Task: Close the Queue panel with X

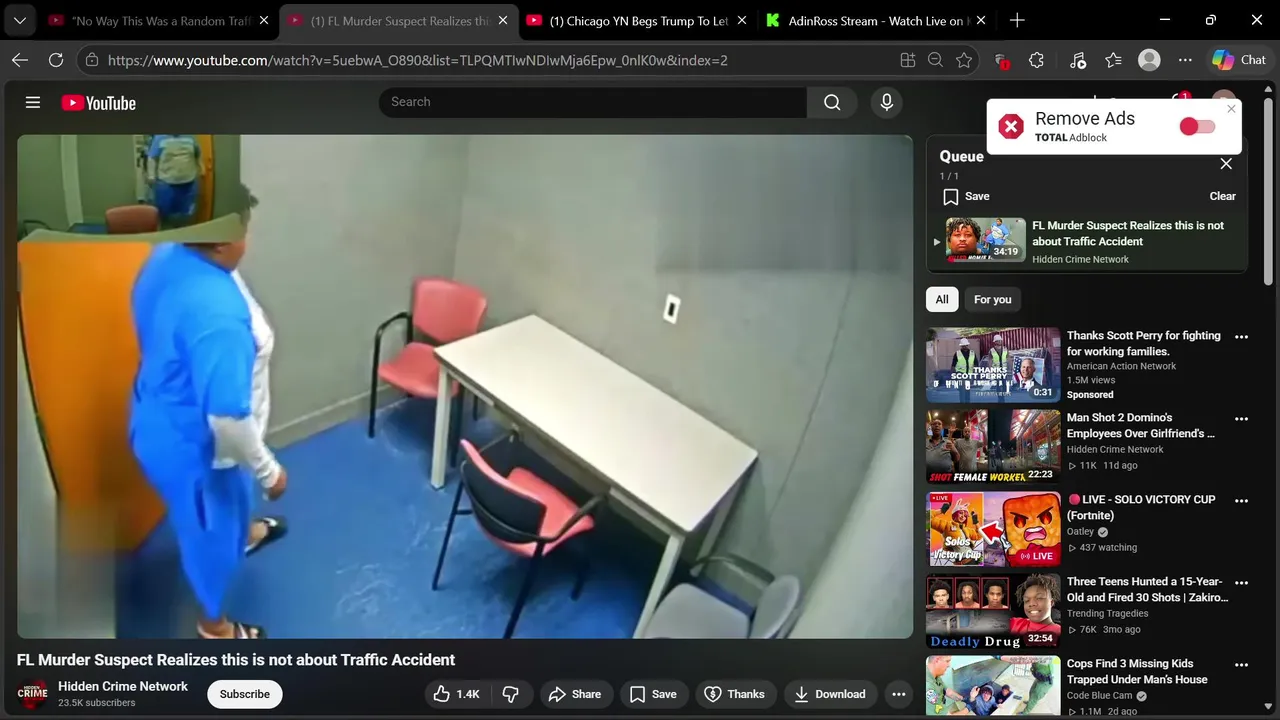Action: [x=1226, y=164]
